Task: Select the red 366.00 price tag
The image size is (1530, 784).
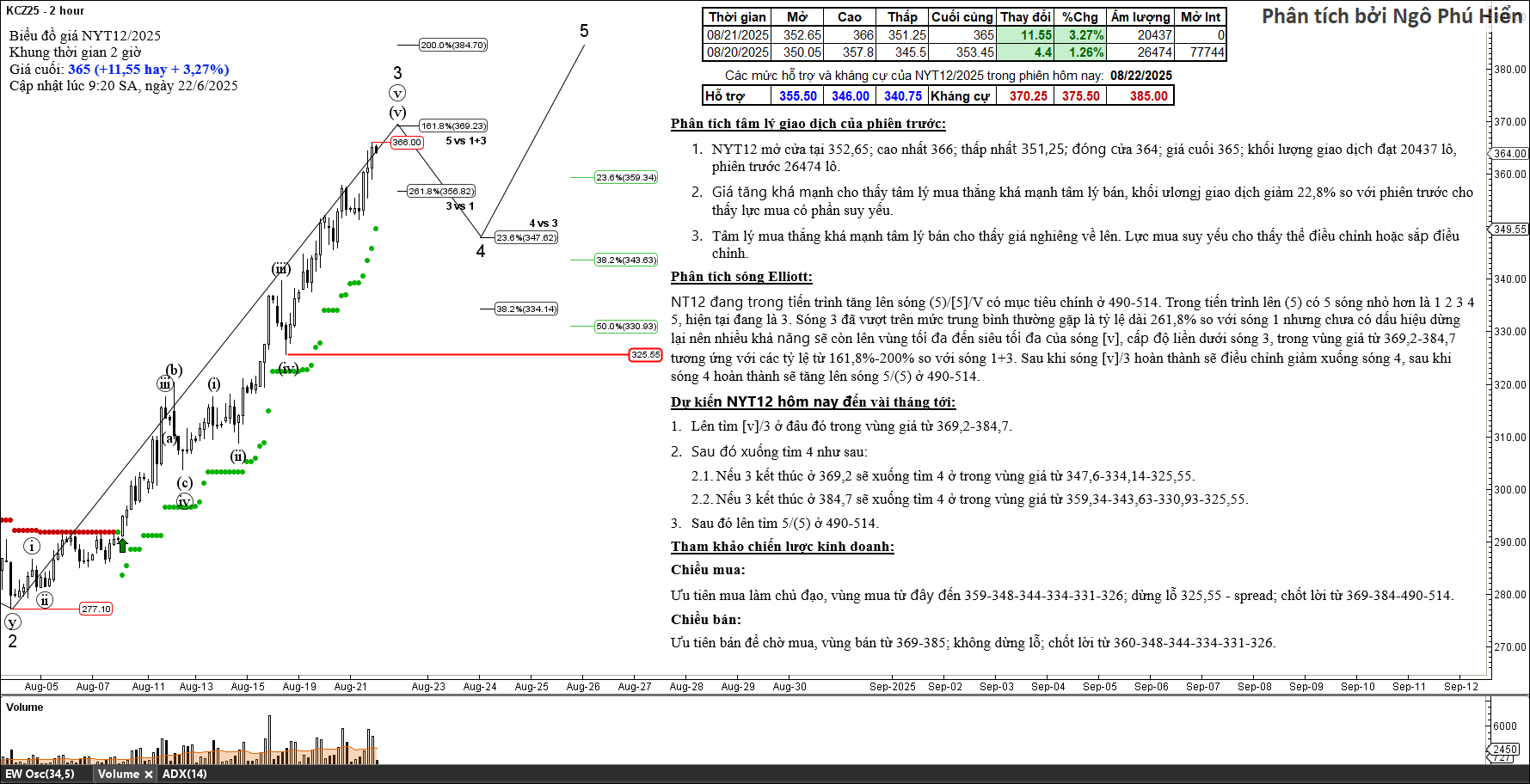Action: pos(407,143)
